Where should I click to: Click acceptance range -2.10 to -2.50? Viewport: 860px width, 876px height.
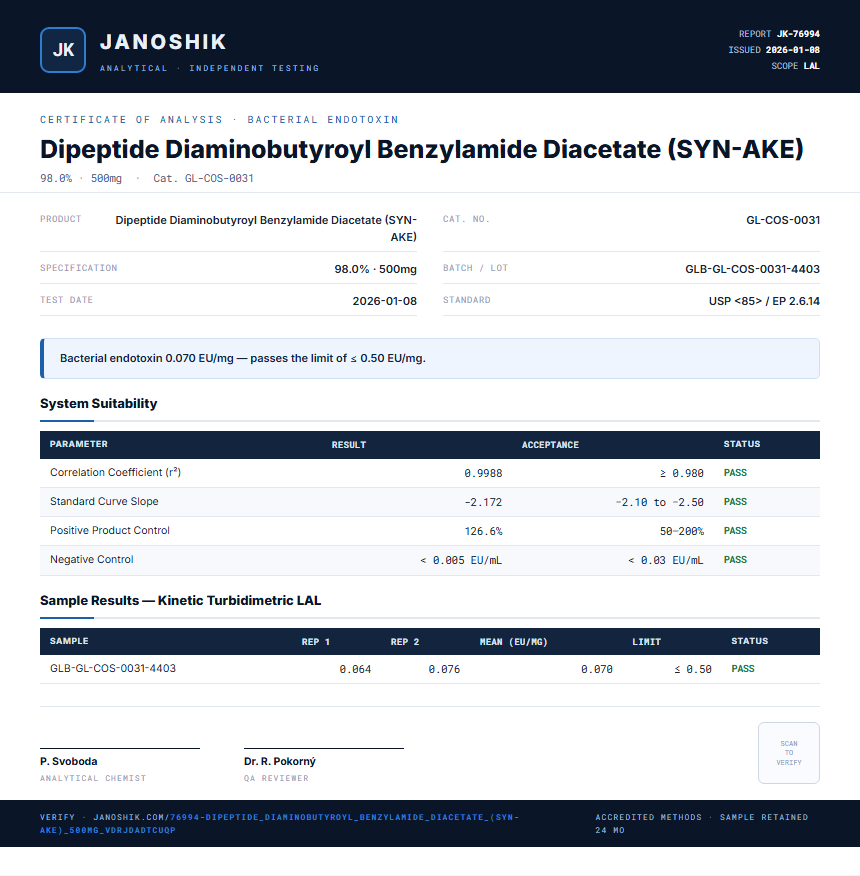[659, 502]
